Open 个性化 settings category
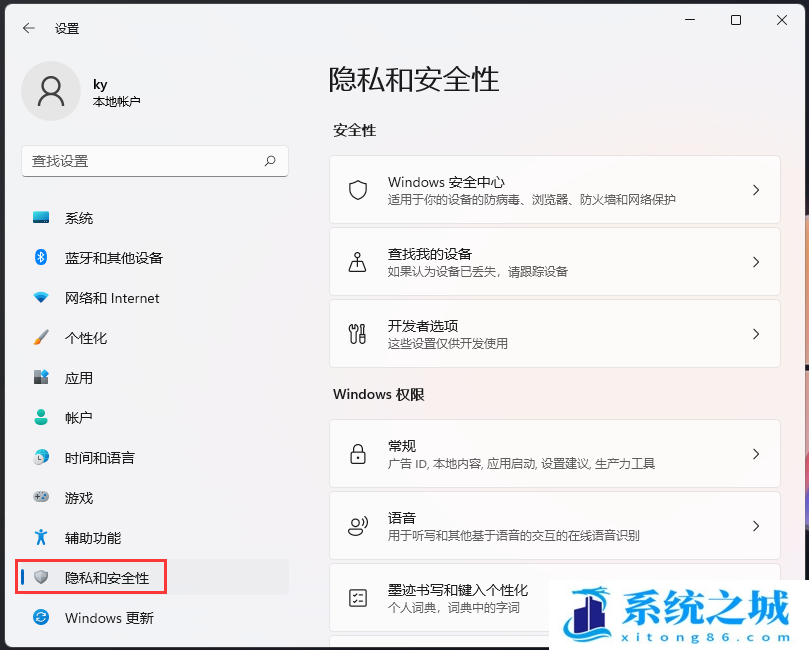Screen dimensions: 809x650 pyautogui.click(x=153, y=337)
